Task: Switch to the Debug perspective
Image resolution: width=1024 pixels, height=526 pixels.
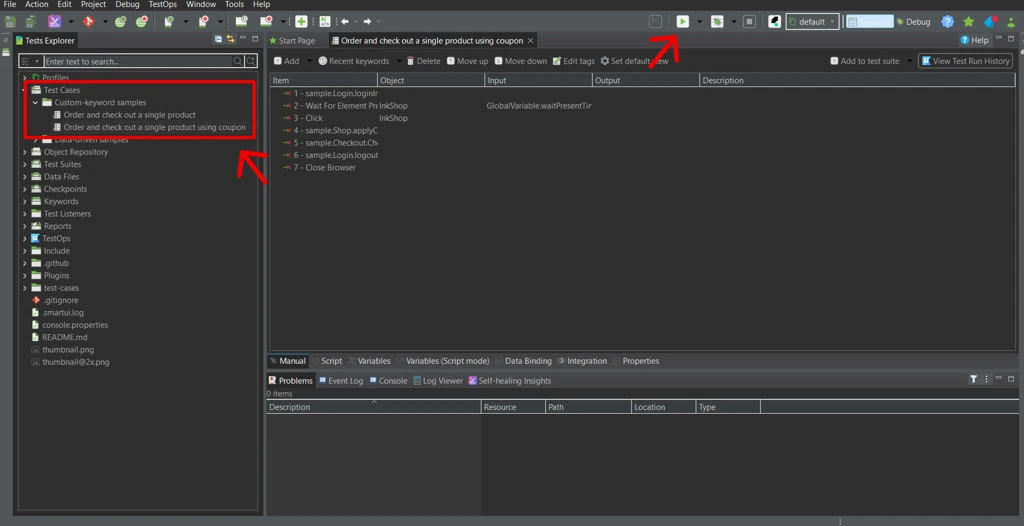Action: pos(913,22)
